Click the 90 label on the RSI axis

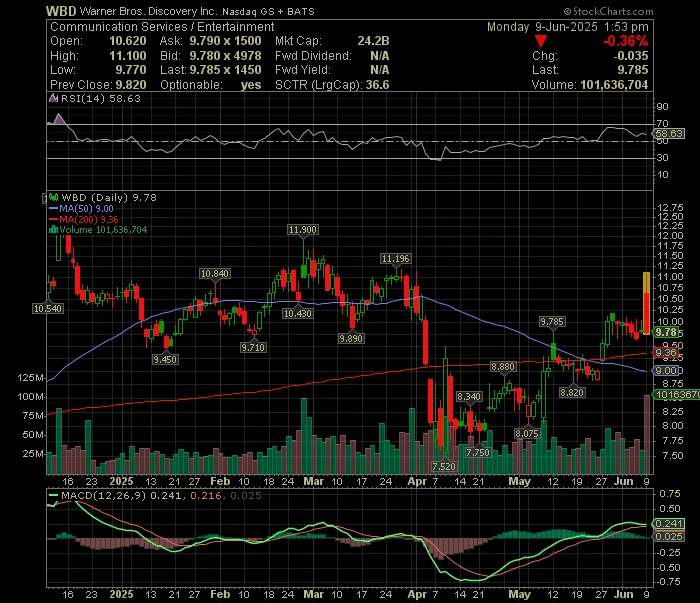tap(662, 107)
